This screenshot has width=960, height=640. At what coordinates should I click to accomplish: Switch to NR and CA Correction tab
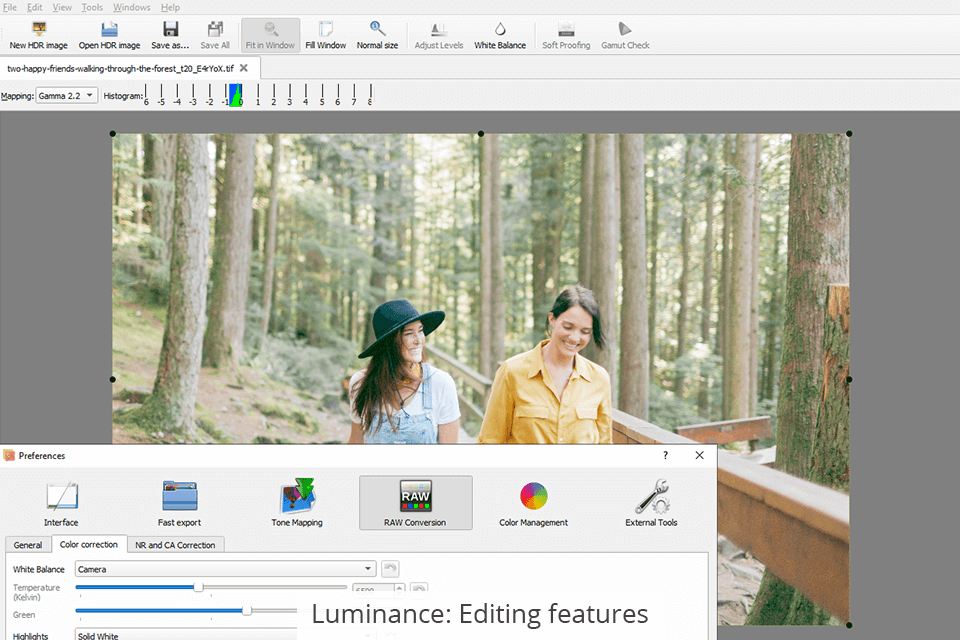click(x=175, y=544)
